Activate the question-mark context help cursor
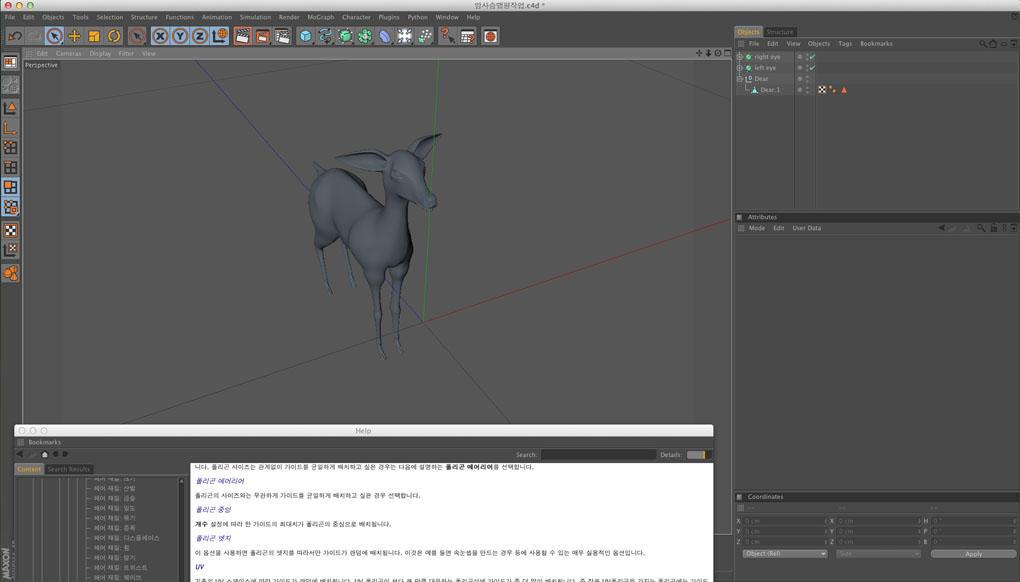This screenshot has height=582, width=1020. pyautogui.click(x=447, y=36)
